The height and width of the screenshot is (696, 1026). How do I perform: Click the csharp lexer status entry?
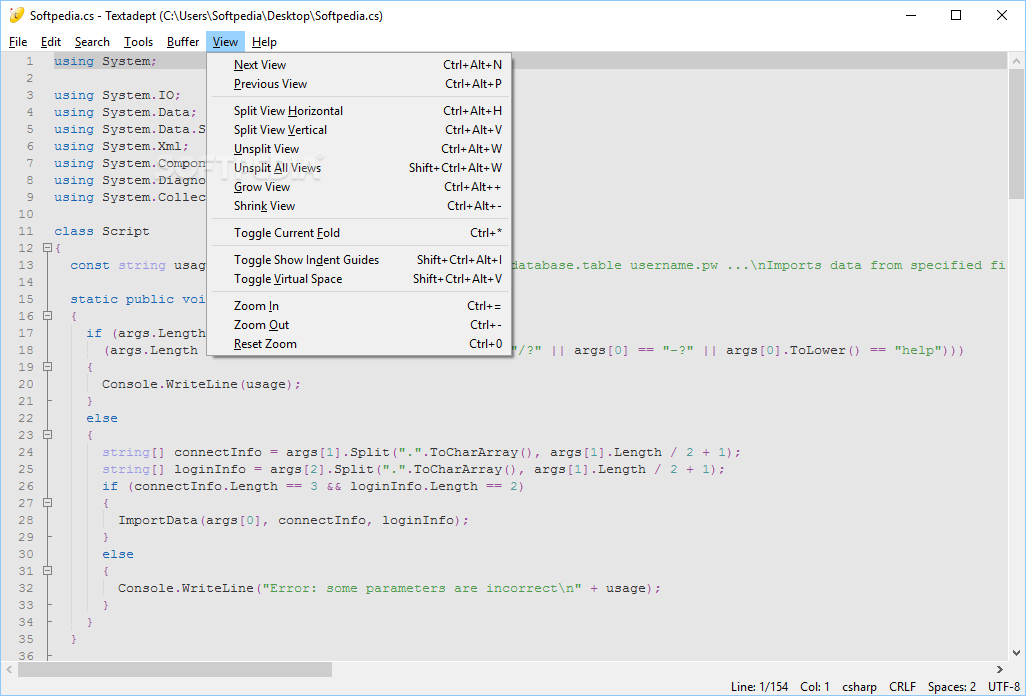[859, 687]
